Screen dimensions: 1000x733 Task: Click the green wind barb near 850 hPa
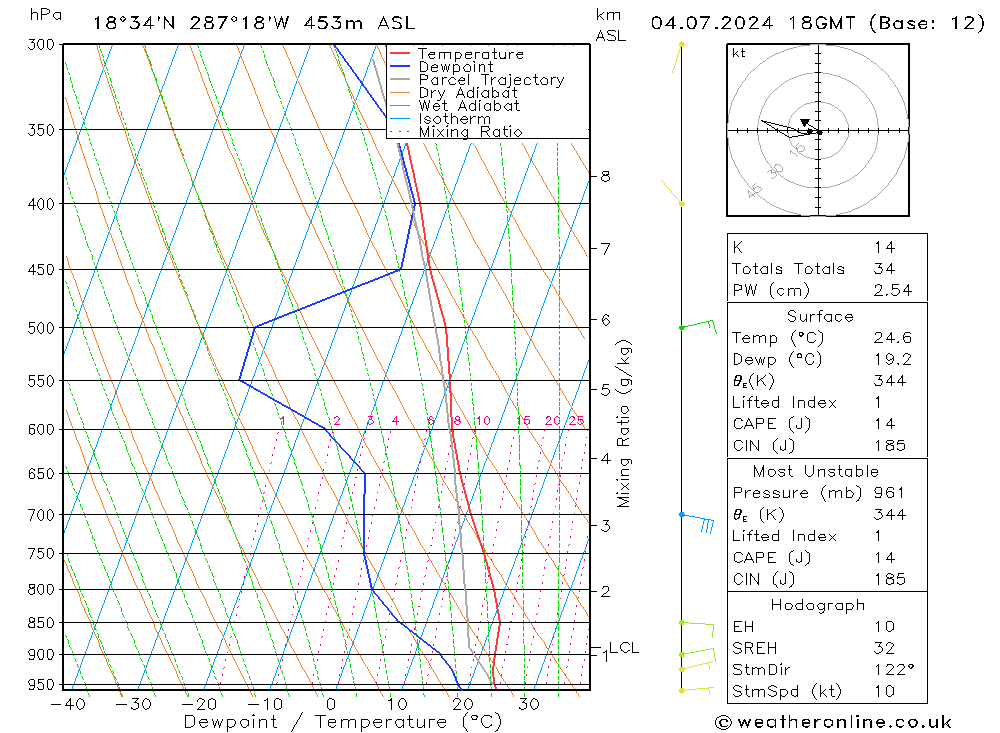tap(697, 628)
